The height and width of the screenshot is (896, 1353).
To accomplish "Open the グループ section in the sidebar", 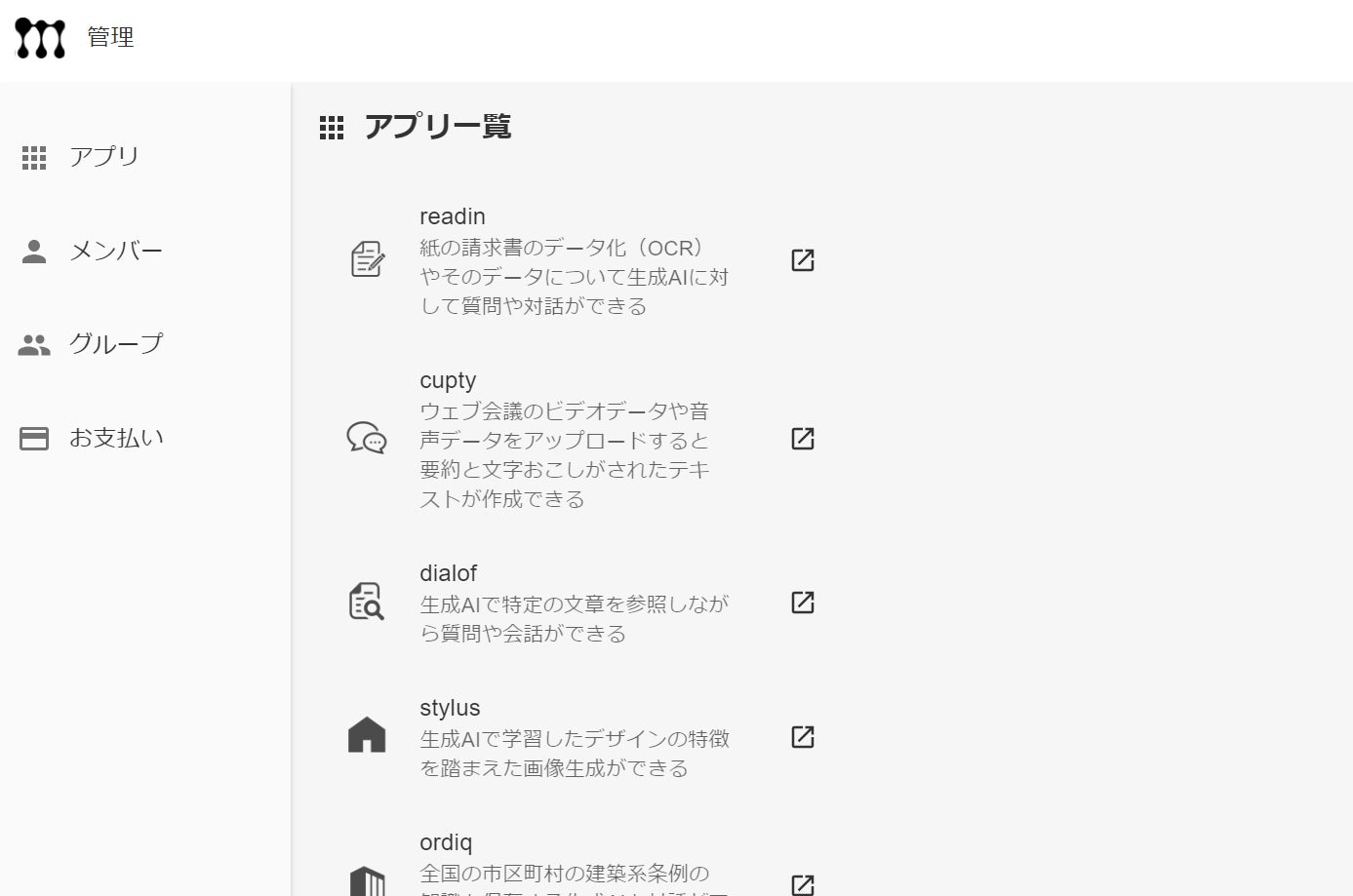I will 115,344.
